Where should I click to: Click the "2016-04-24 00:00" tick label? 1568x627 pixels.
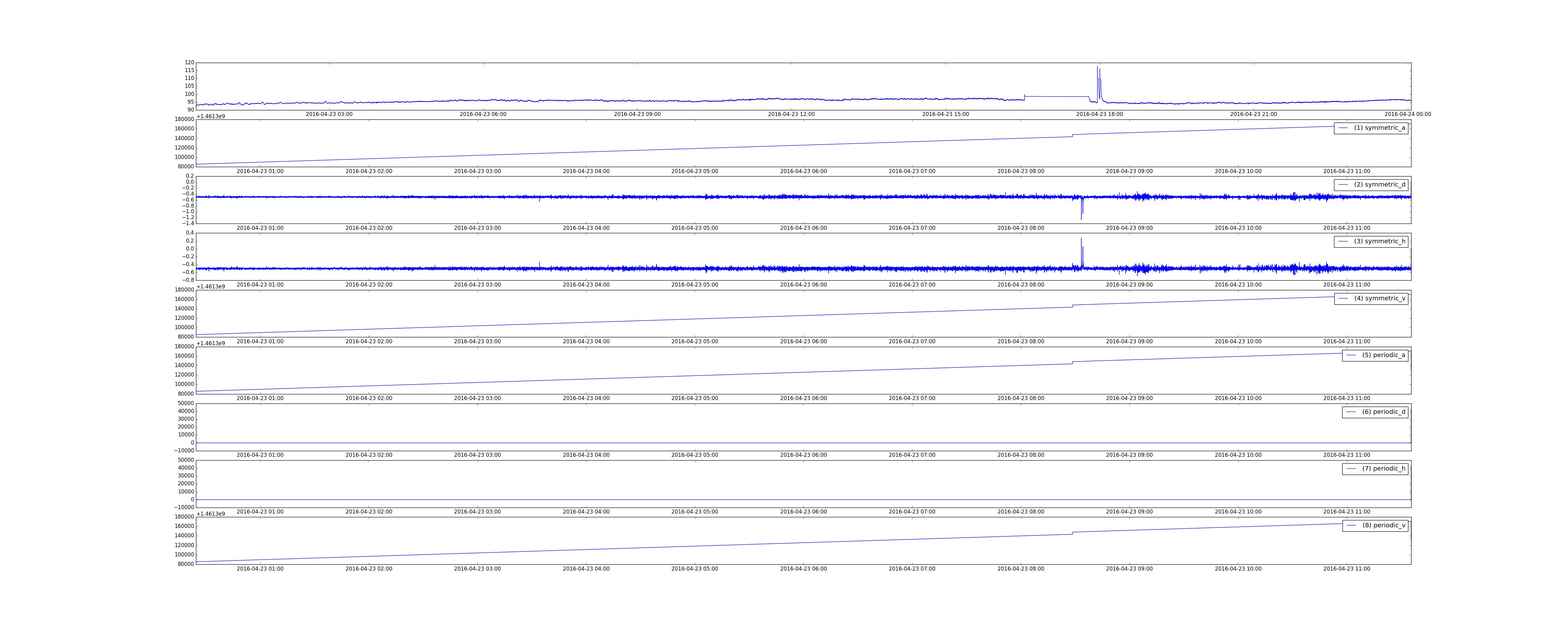pos(1407,114)
